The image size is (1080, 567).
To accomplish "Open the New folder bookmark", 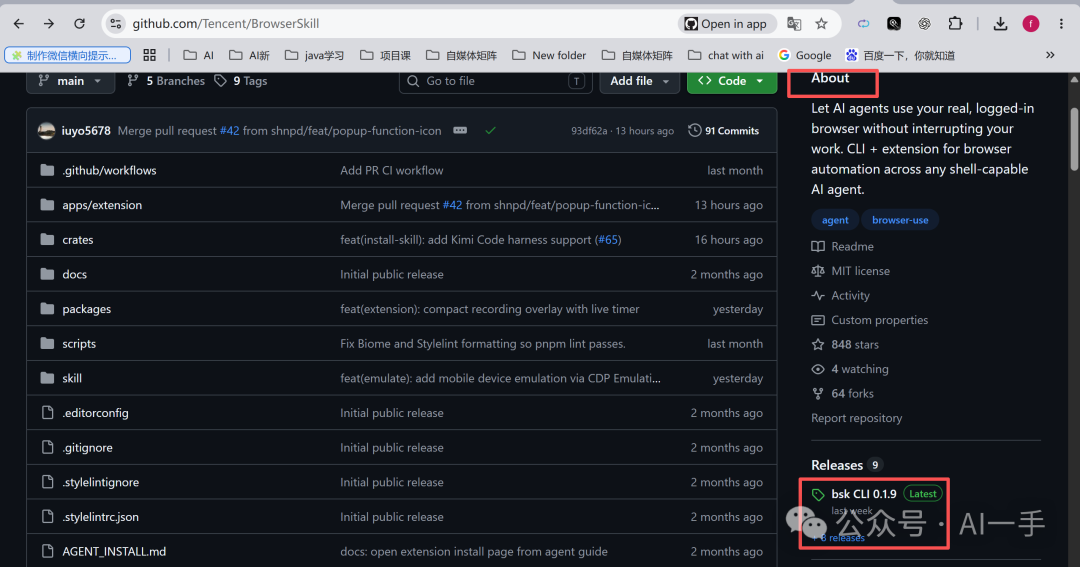I will coord(549,55).
